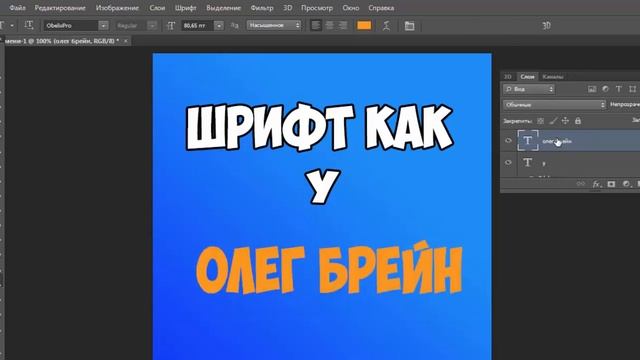Click the font size T icon
Image resolution: width=640 pixels, height=360 pixels.
pyautogui.click(x=171, y=26)
